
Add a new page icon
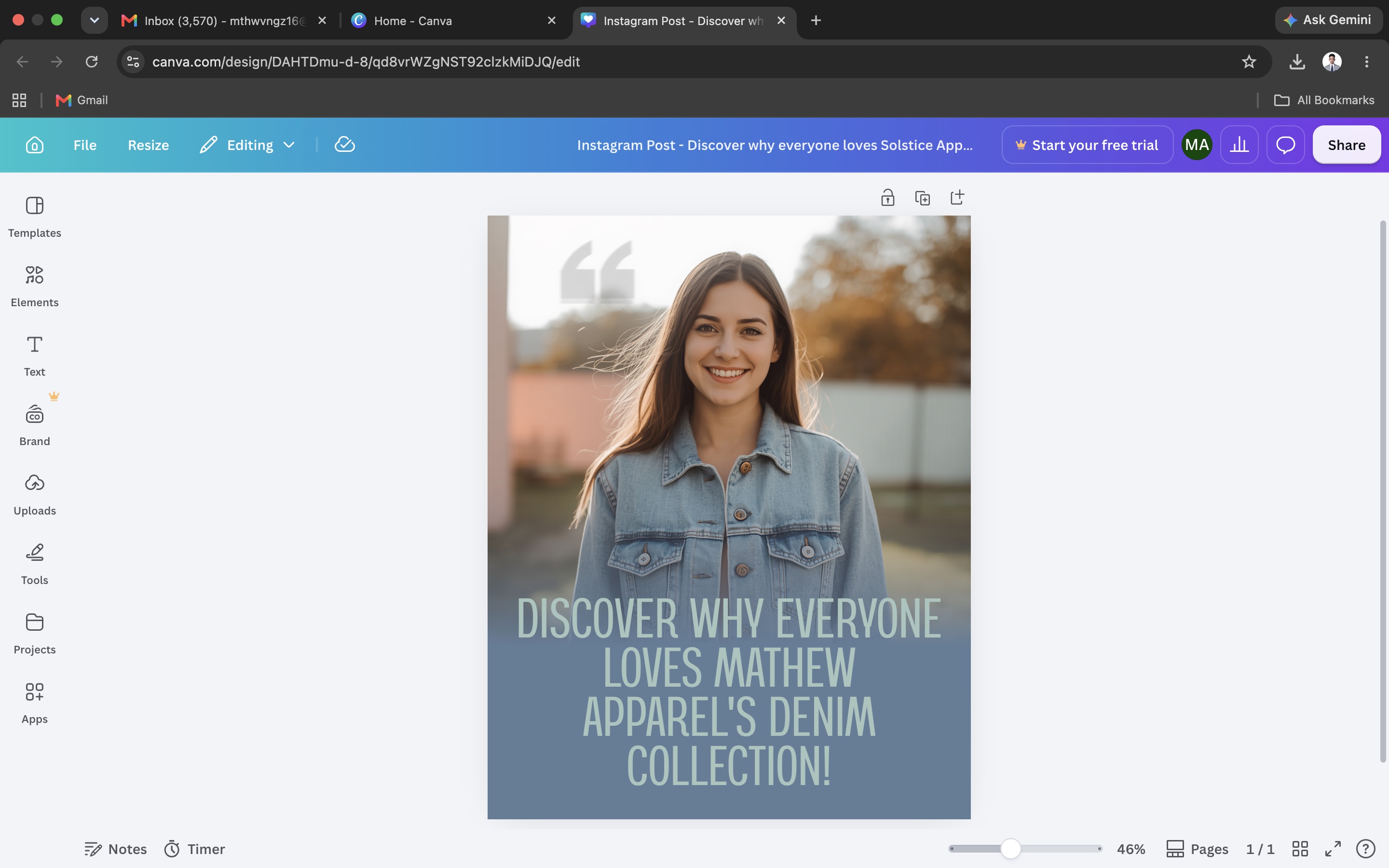(x=957, y=198)
